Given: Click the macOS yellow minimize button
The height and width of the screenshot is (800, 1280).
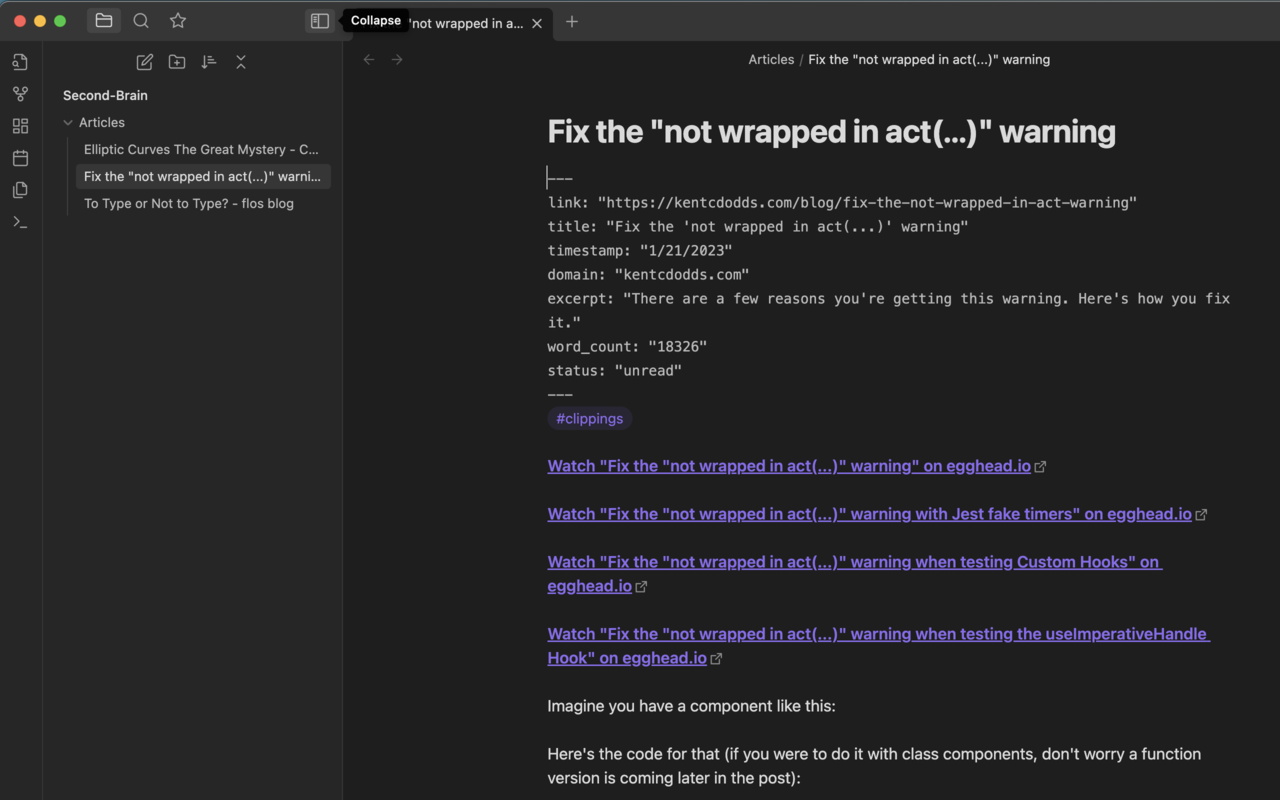Looking at the screenshot, I should [x=40, y=21].
